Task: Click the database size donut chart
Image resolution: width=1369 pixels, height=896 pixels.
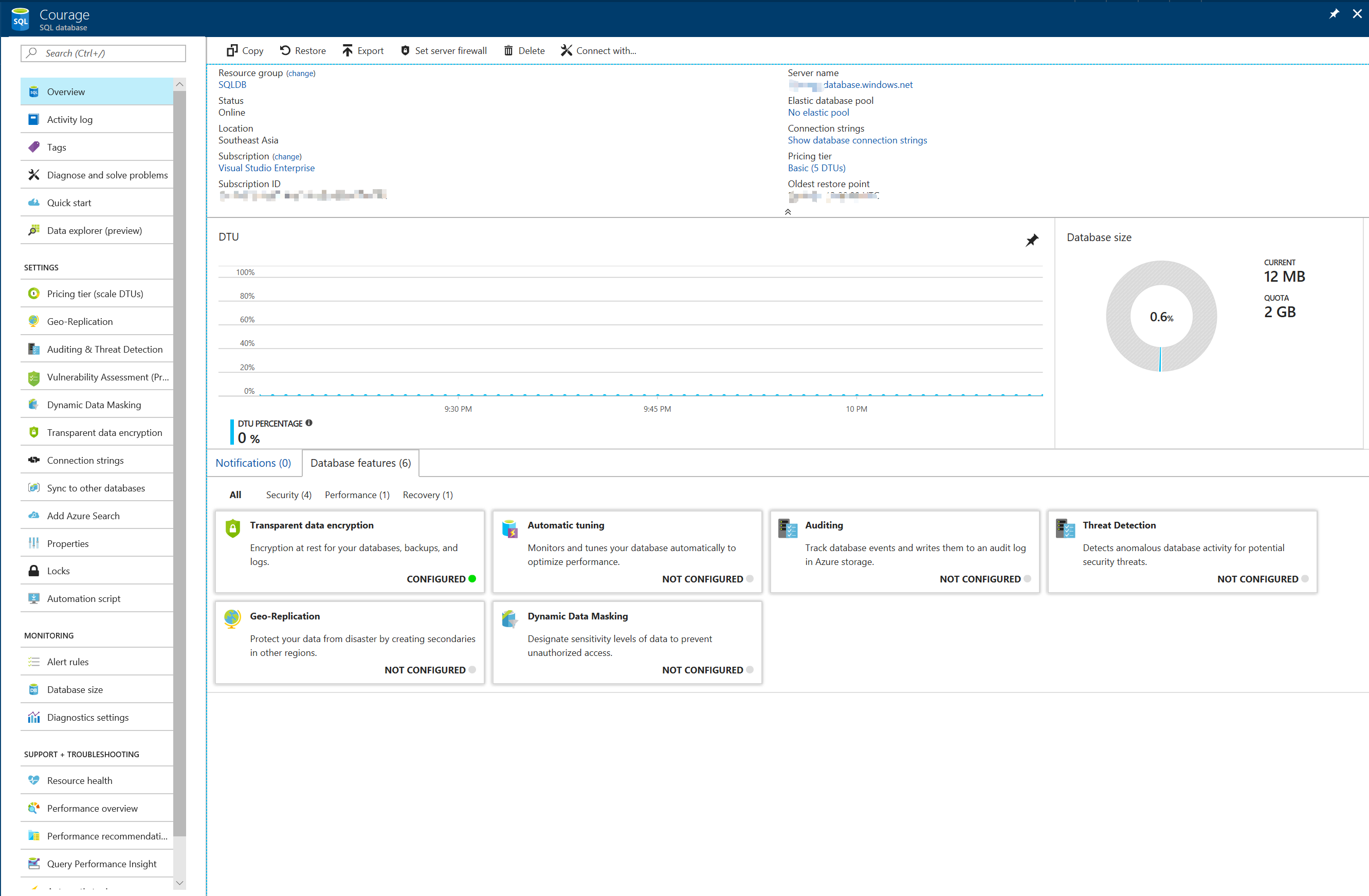Action: (x=1161, y=316)
